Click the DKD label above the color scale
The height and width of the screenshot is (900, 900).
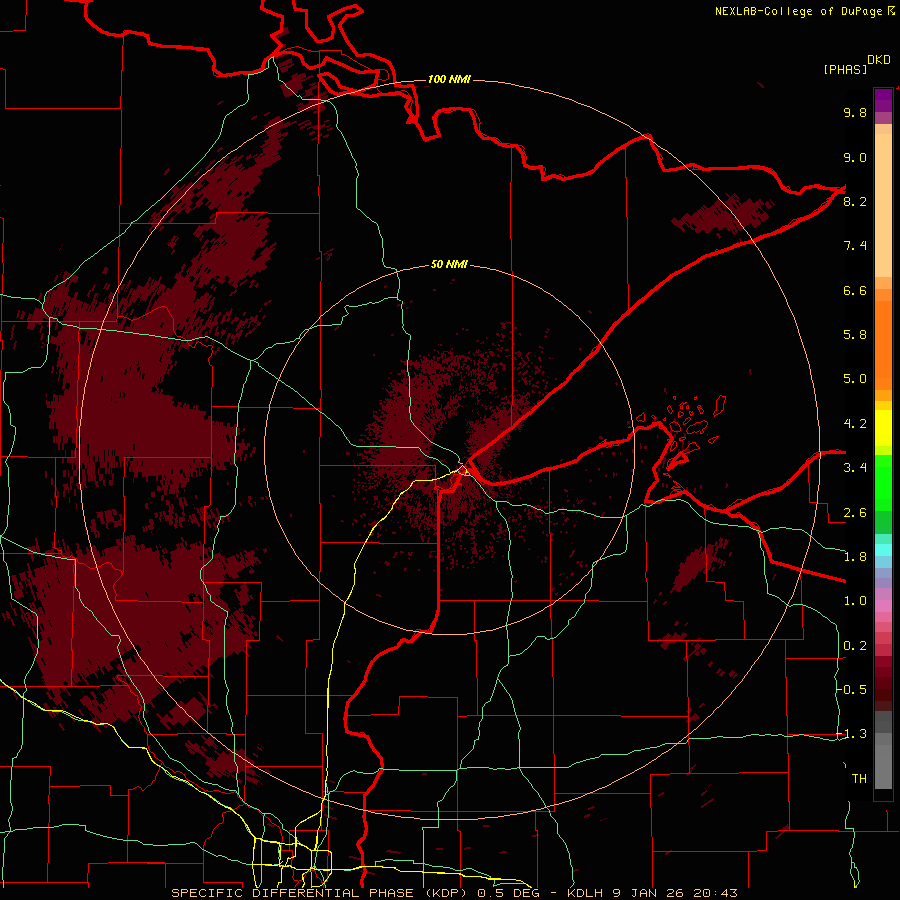(879, 60)
